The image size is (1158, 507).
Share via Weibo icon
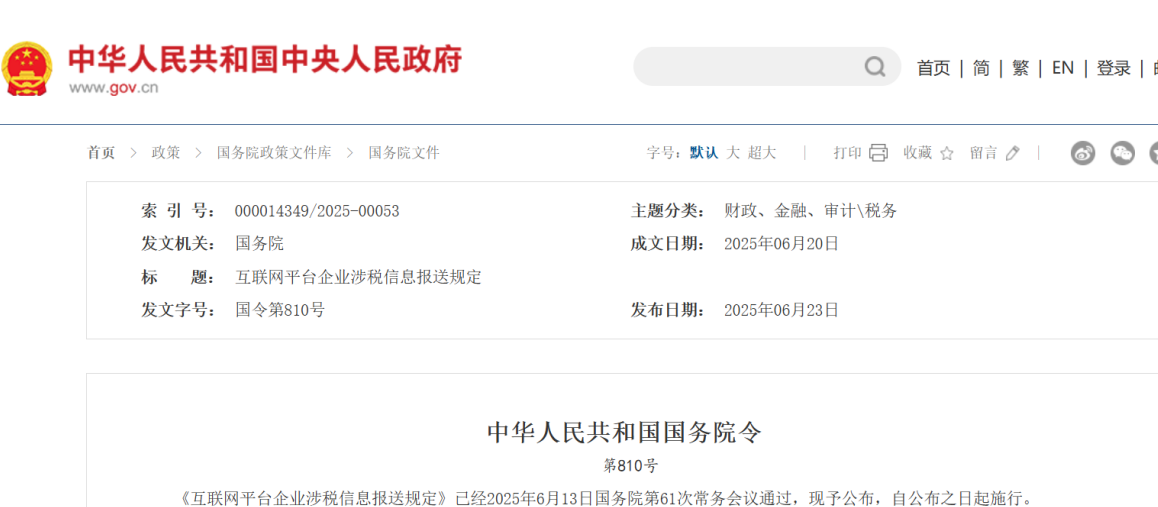click(1083, 153)
